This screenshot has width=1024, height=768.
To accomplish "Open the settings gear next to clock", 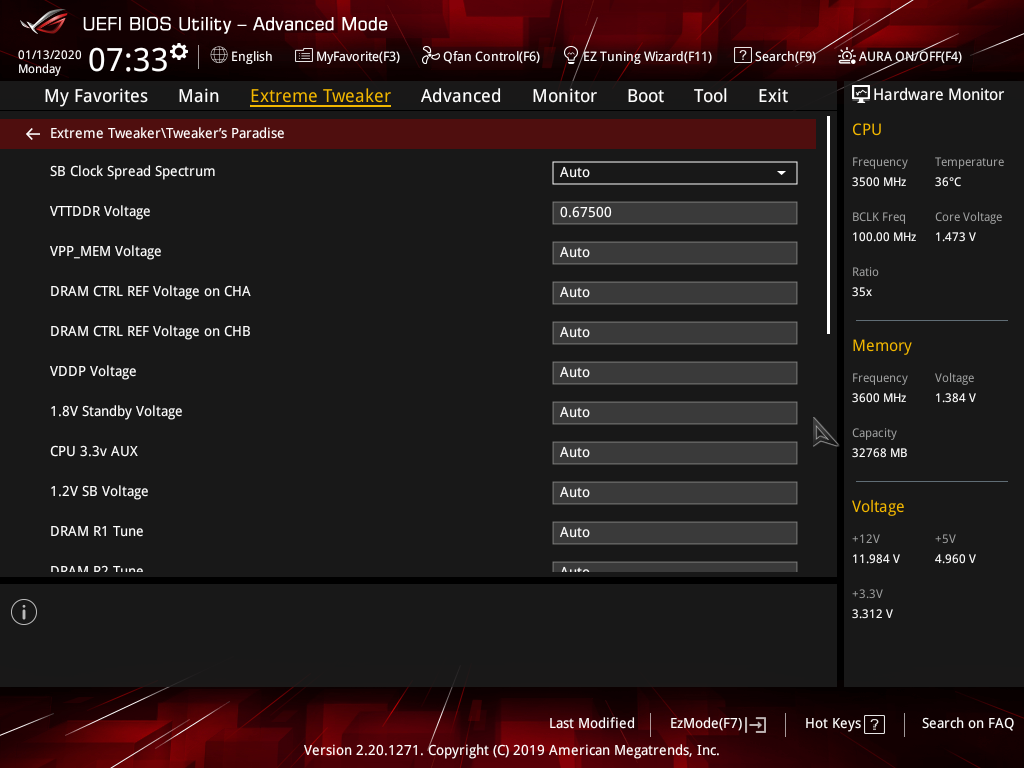I will 179,52.
